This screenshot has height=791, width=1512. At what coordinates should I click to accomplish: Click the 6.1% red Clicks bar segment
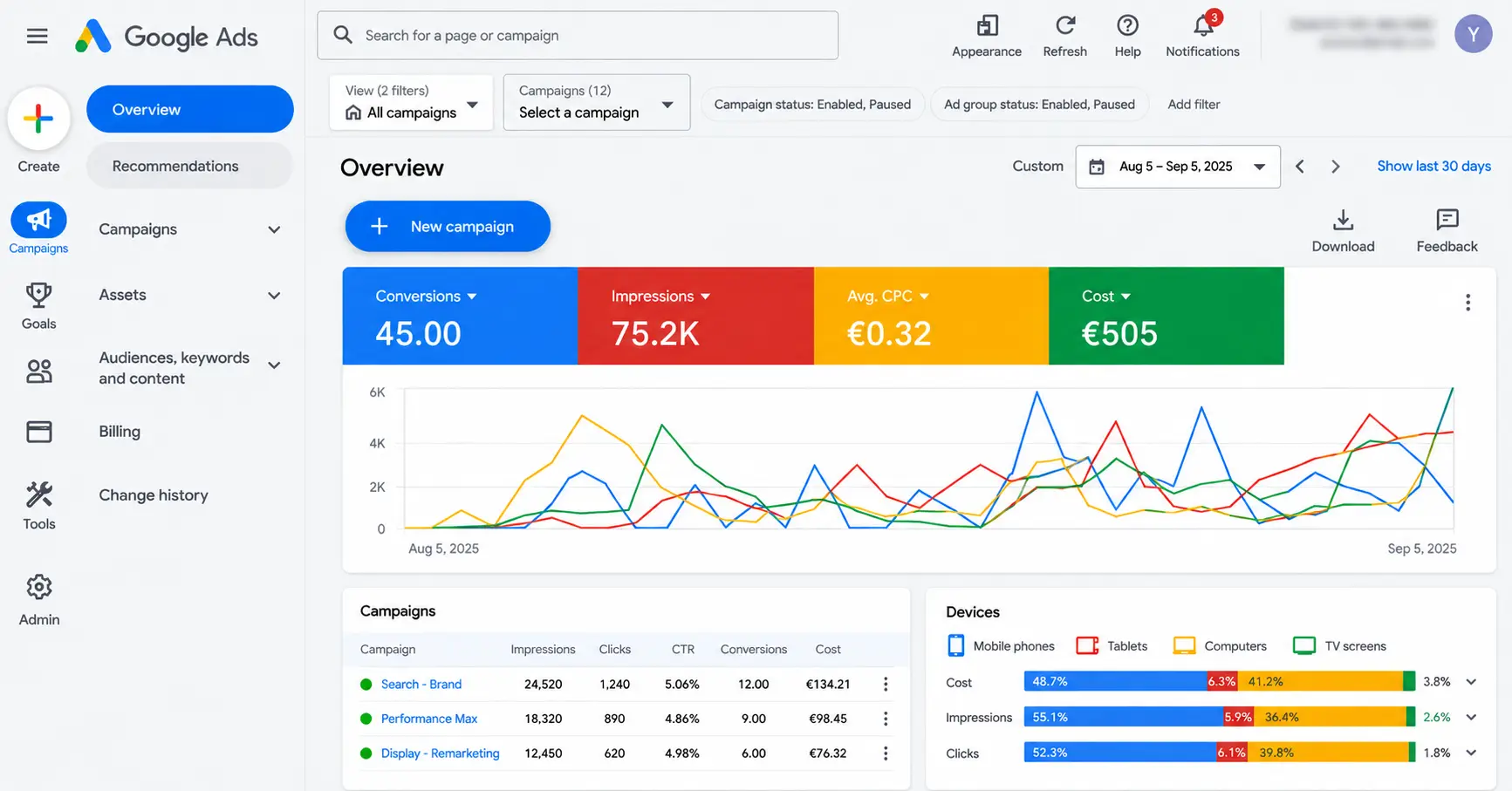[x=1231, y=753]
